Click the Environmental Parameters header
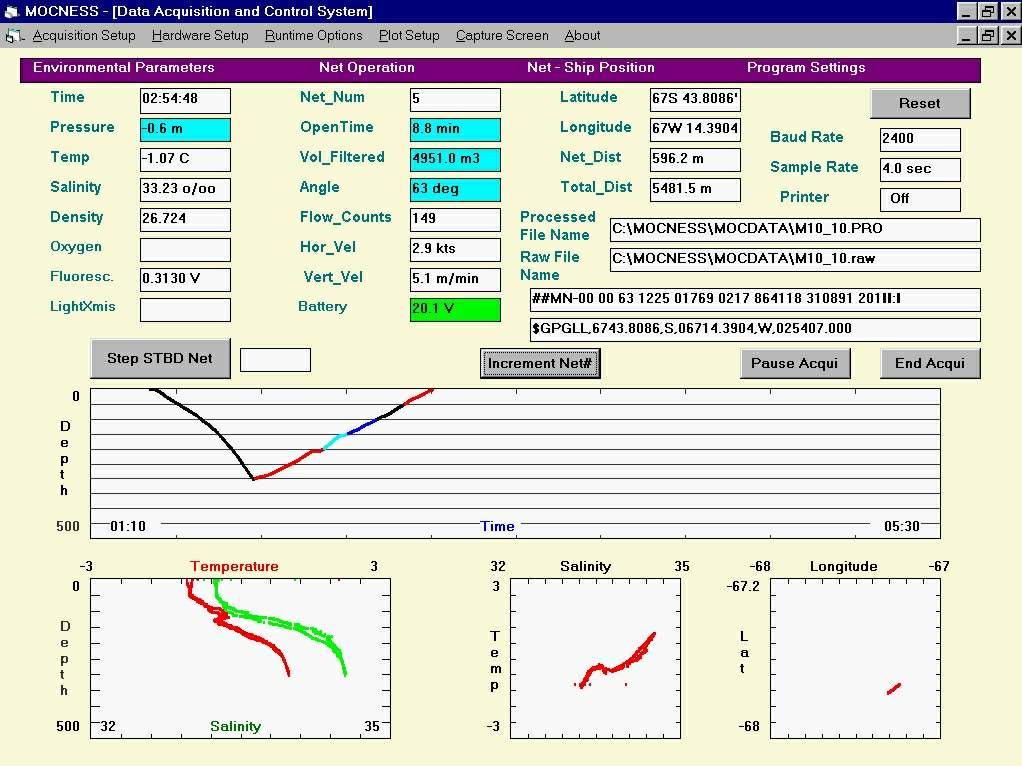Viewport: 1022px width, 766px height. point(124,68)
